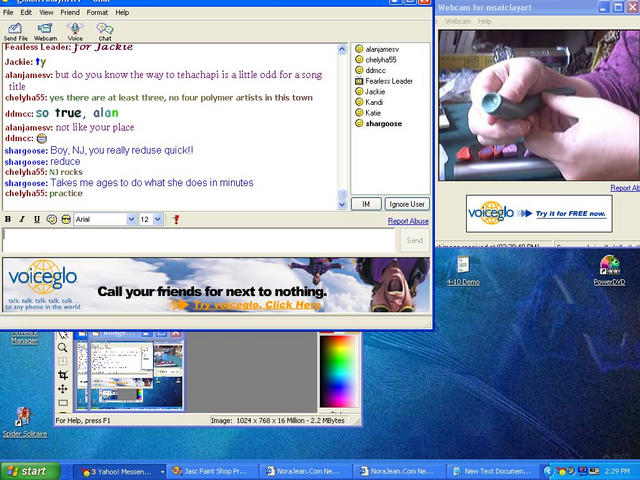Click the Yahoo! Messenger taskbar group
Viewport: 640px width, 480px height.
pos(118,472)
